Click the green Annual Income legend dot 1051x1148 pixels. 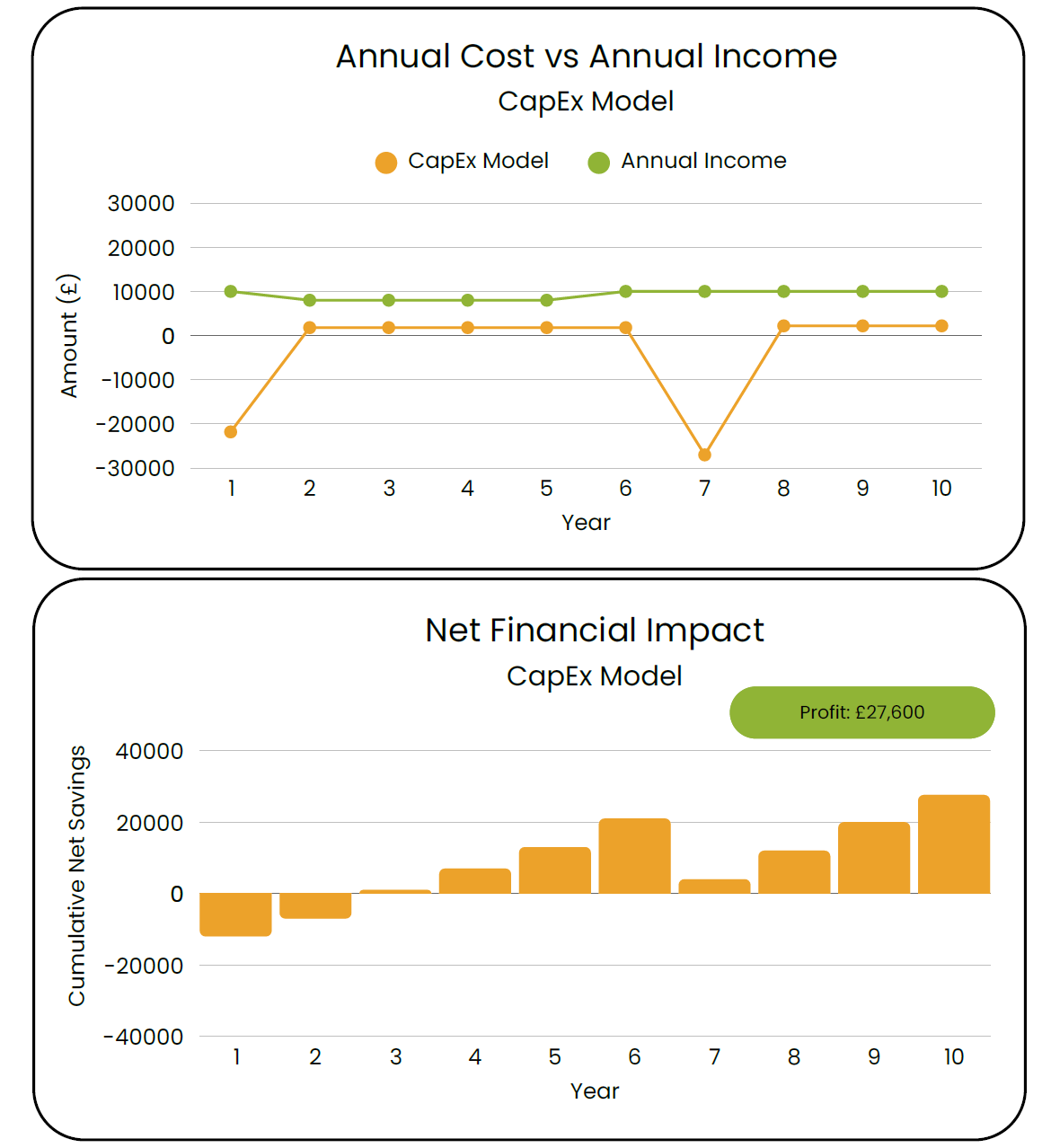pyautogui.click(x=598, y=163)
